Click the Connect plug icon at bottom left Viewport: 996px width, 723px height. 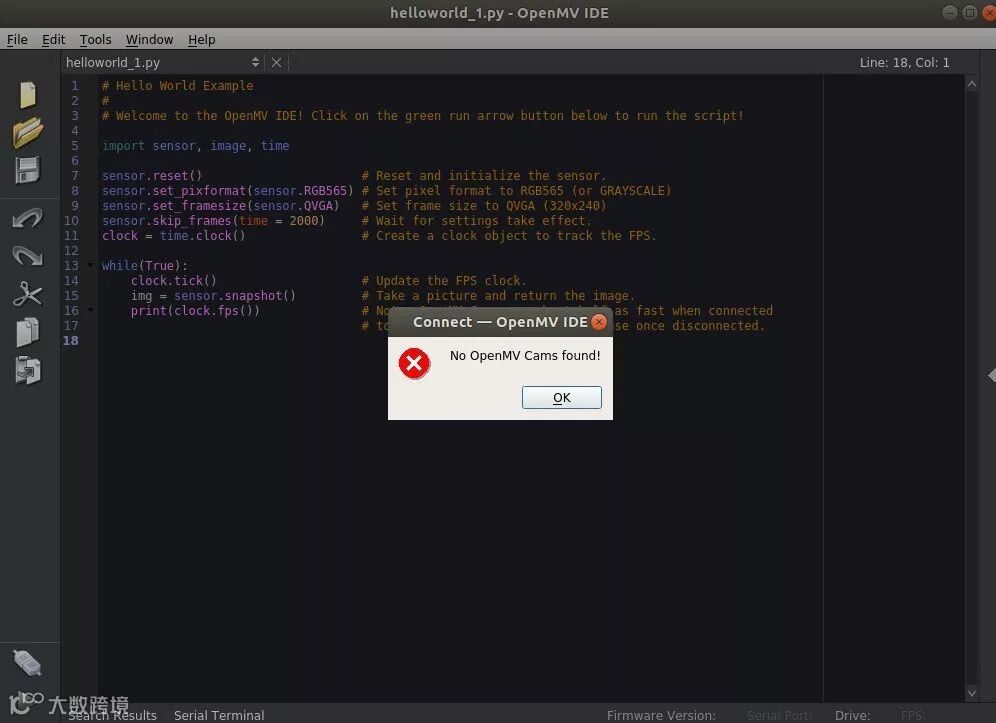[28, 663]
